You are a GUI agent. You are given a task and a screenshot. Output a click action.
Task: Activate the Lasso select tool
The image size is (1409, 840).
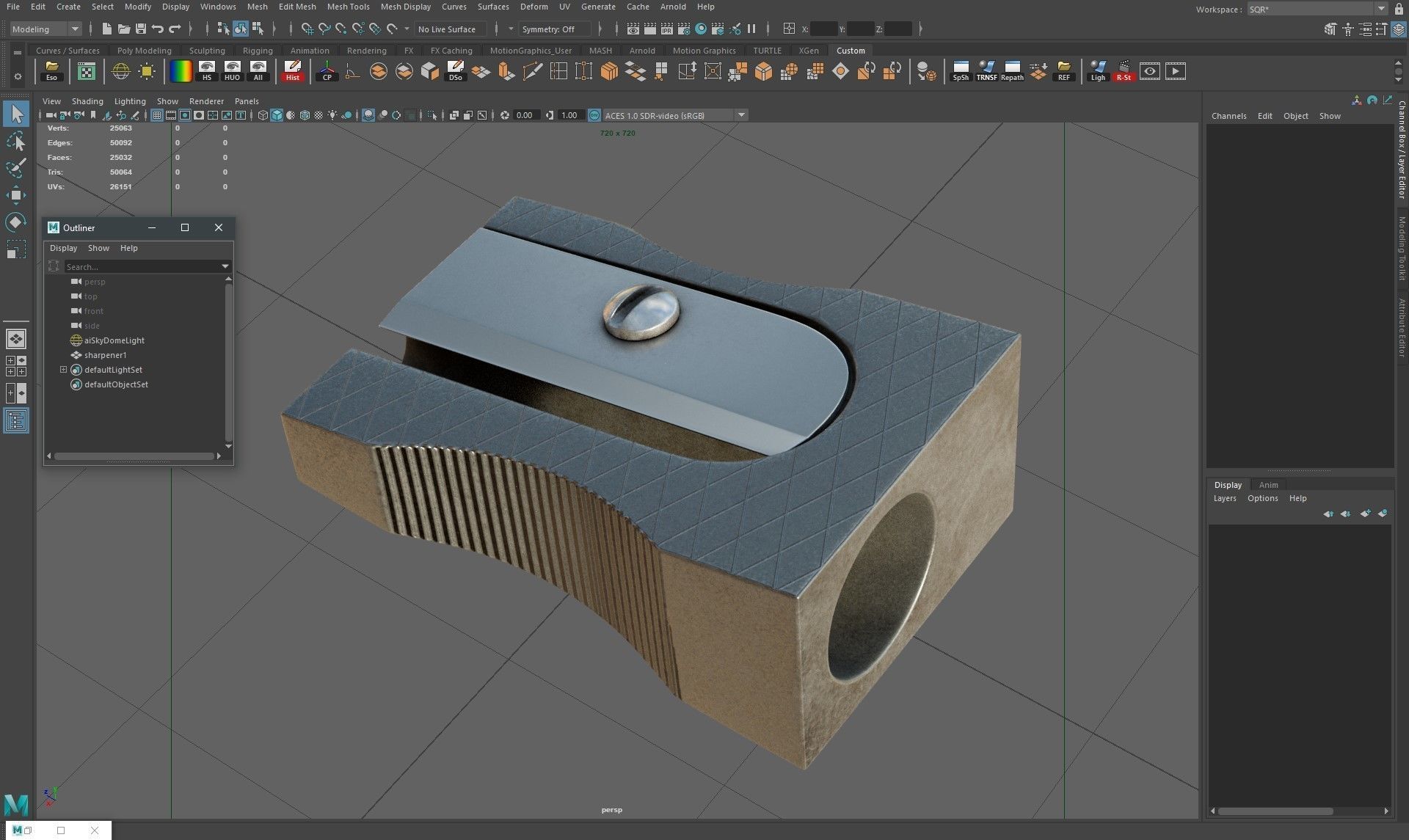tap(16, 141)
